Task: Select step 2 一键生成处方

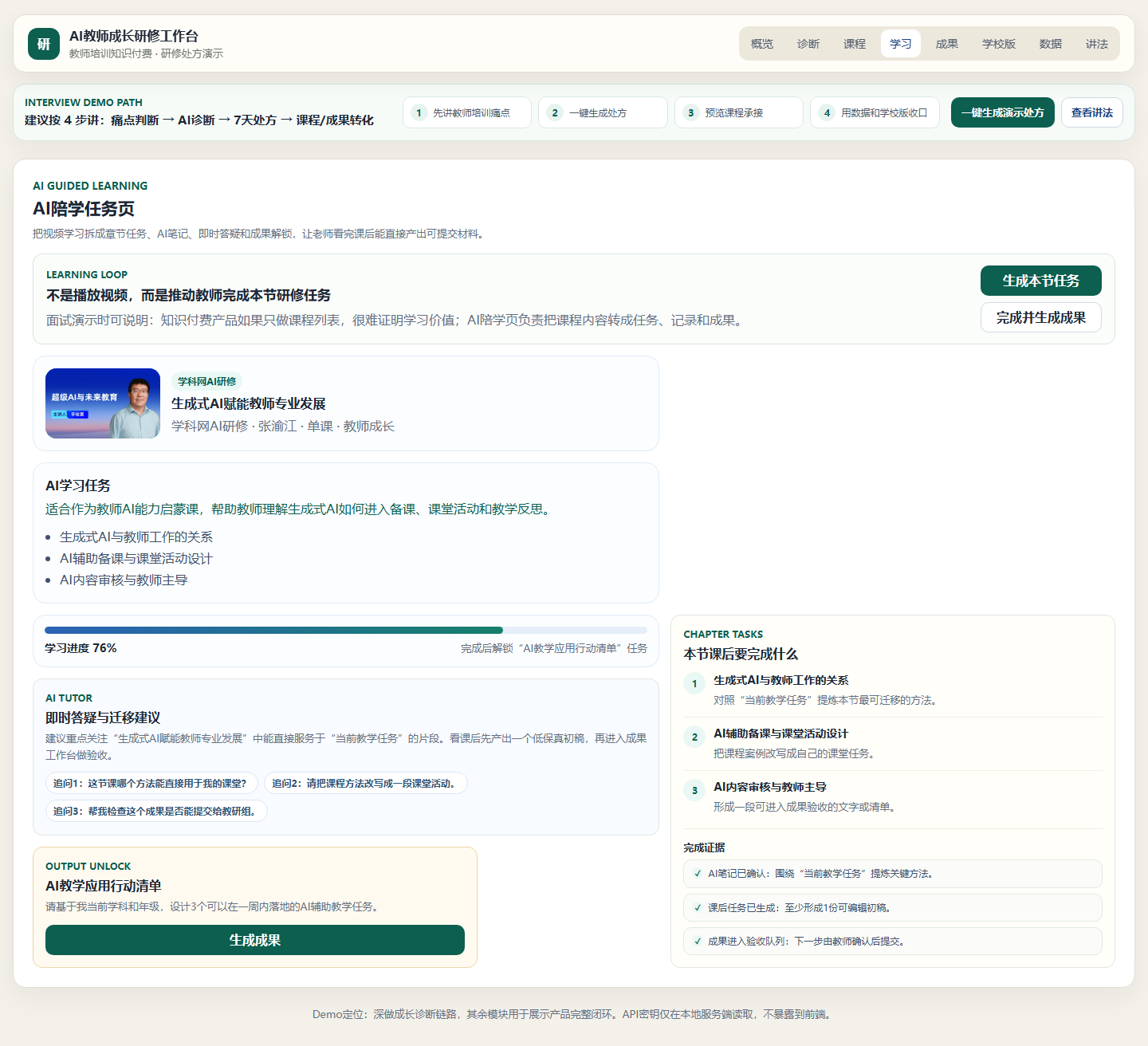Action: tap(603, 112)
